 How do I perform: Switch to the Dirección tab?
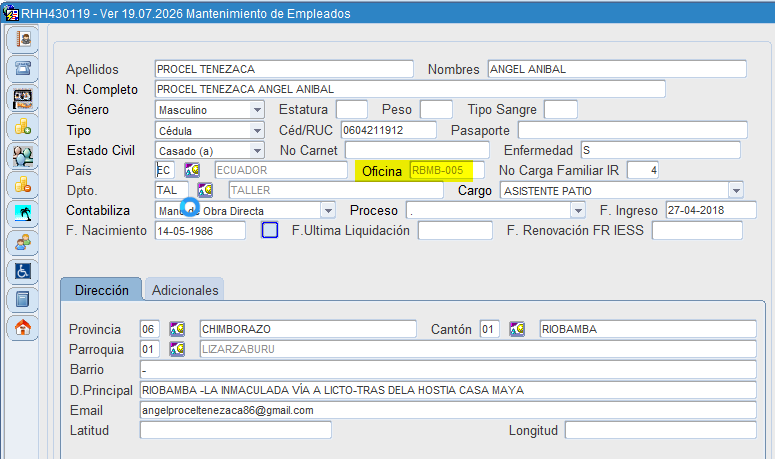point(101,290)
